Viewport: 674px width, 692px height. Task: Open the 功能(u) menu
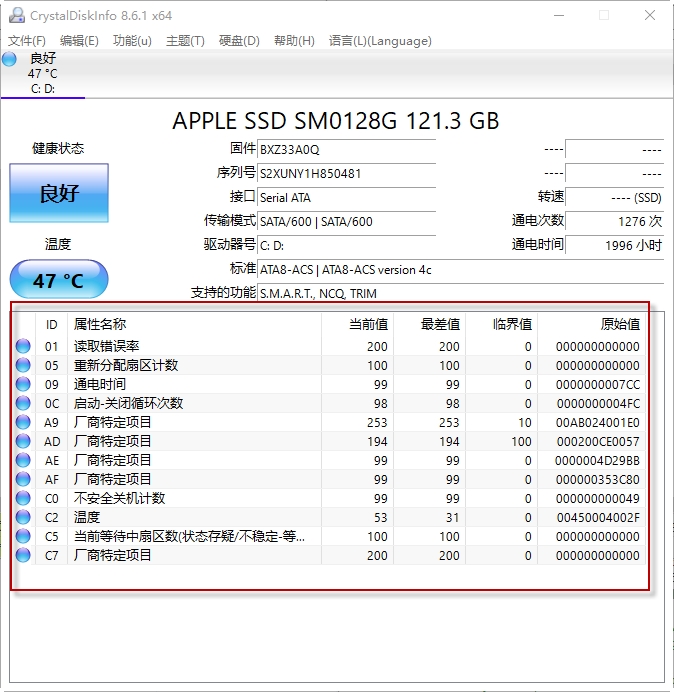pyautogui.click(x=132, y=41)
